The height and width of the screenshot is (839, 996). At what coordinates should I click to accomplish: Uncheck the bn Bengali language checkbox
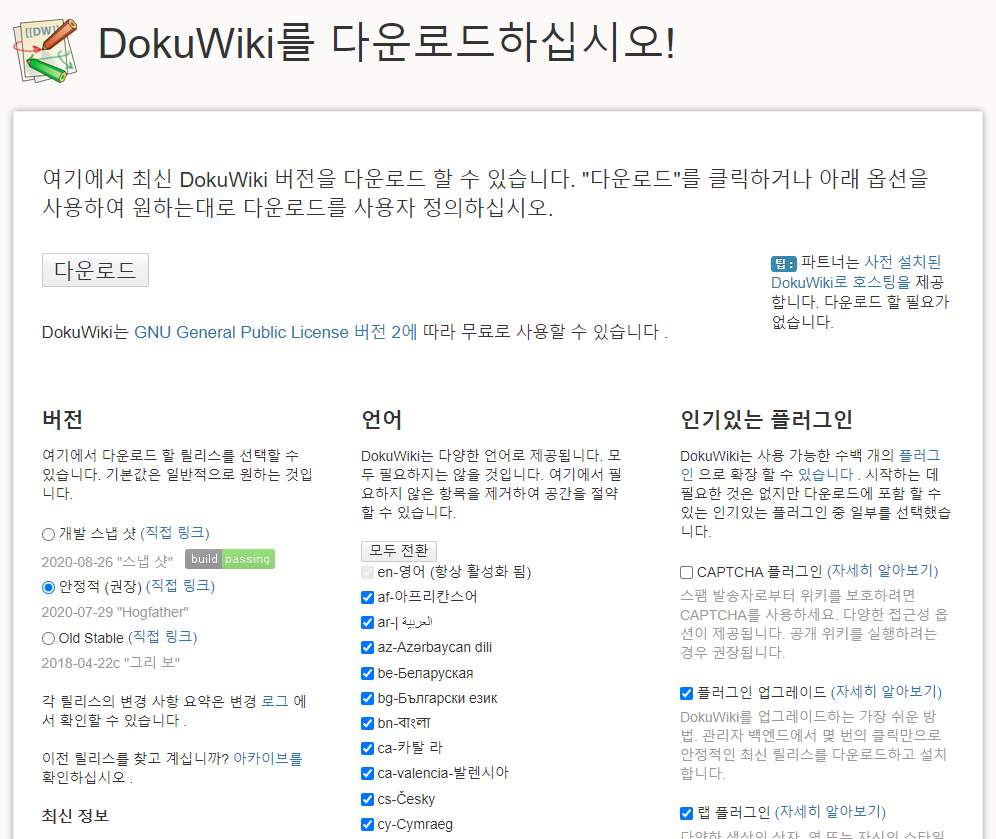pyautogui.click(x=367, y=723)
